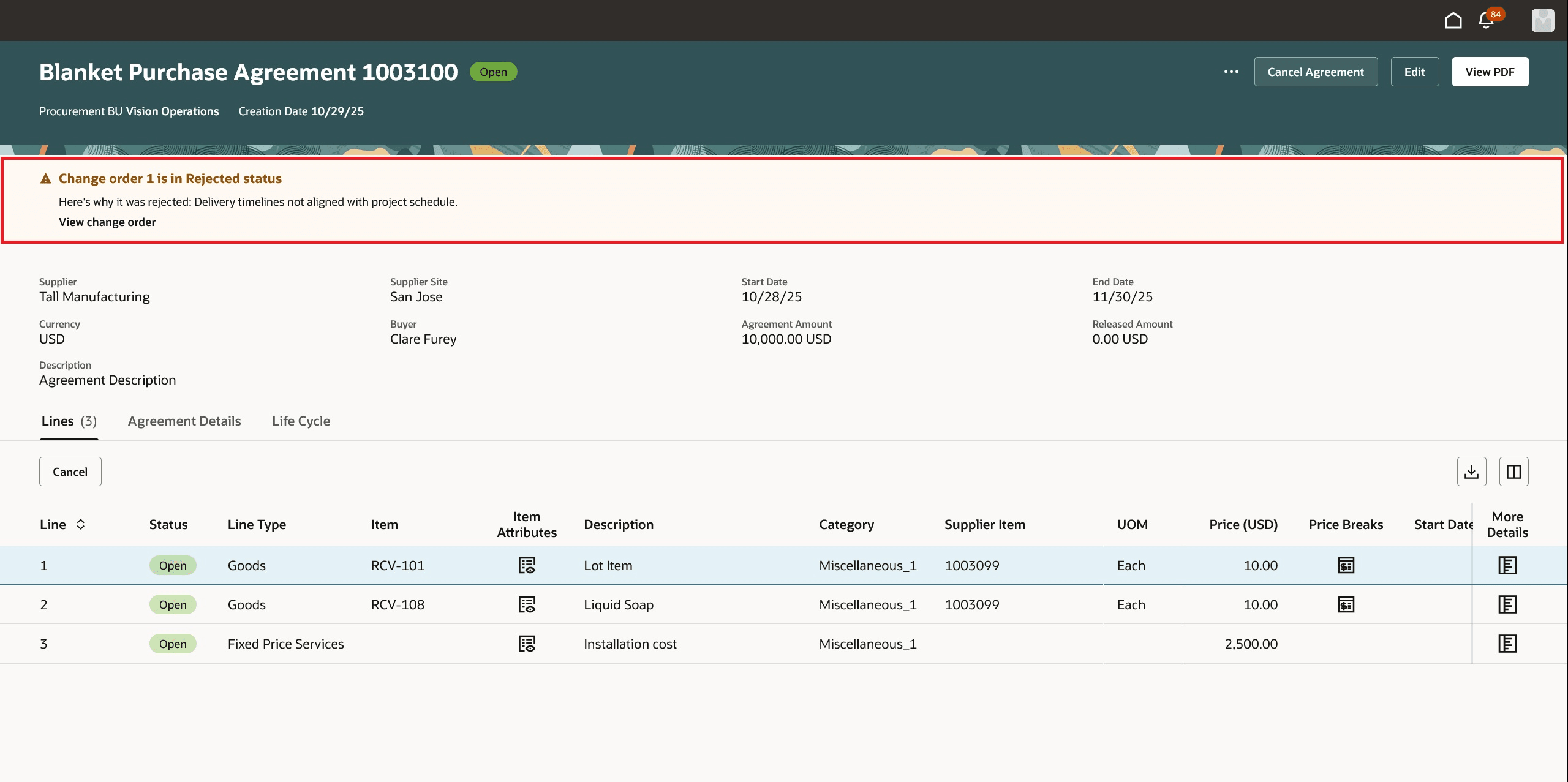This screenshot has width=1568, height=782.
Task: Follow the View change order link
Action: pos(107,222)
